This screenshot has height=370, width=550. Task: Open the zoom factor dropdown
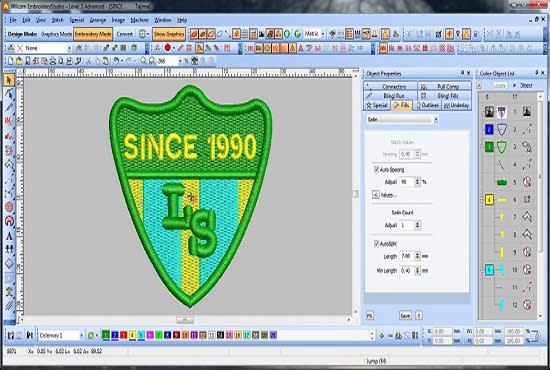180,61
